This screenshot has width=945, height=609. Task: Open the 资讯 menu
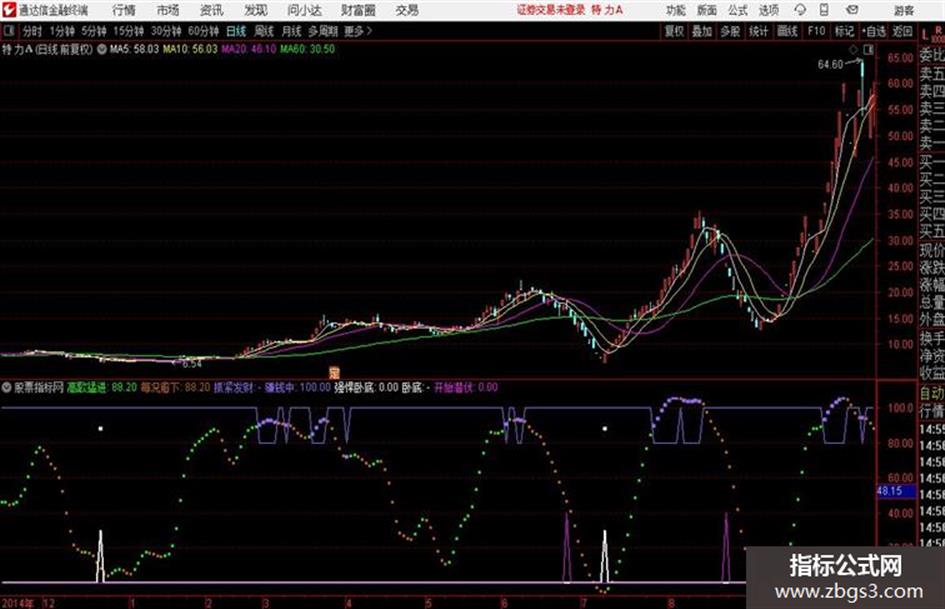(212, 10)
